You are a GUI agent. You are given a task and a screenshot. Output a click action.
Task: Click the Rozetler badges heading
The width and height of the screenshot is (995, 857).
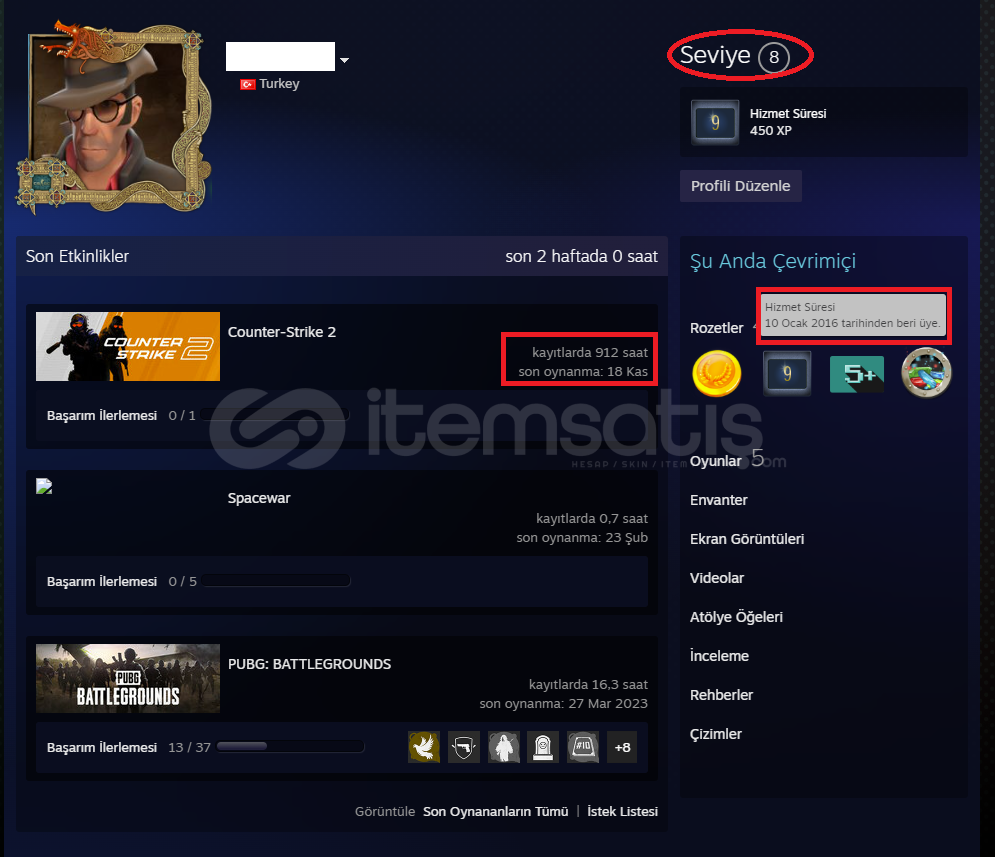(716, 328)
